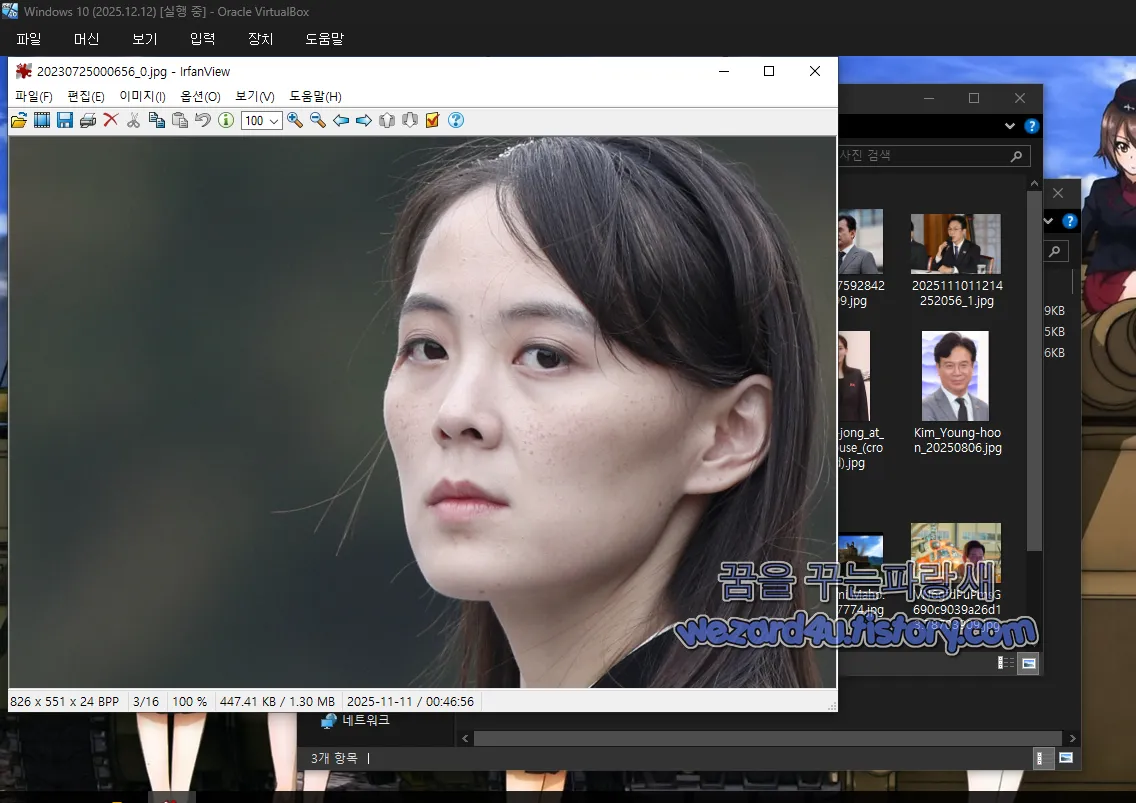Viewport: 1136px width, 803px height.
Task: Delete the file with the red X icon
Action: (111, 120)
